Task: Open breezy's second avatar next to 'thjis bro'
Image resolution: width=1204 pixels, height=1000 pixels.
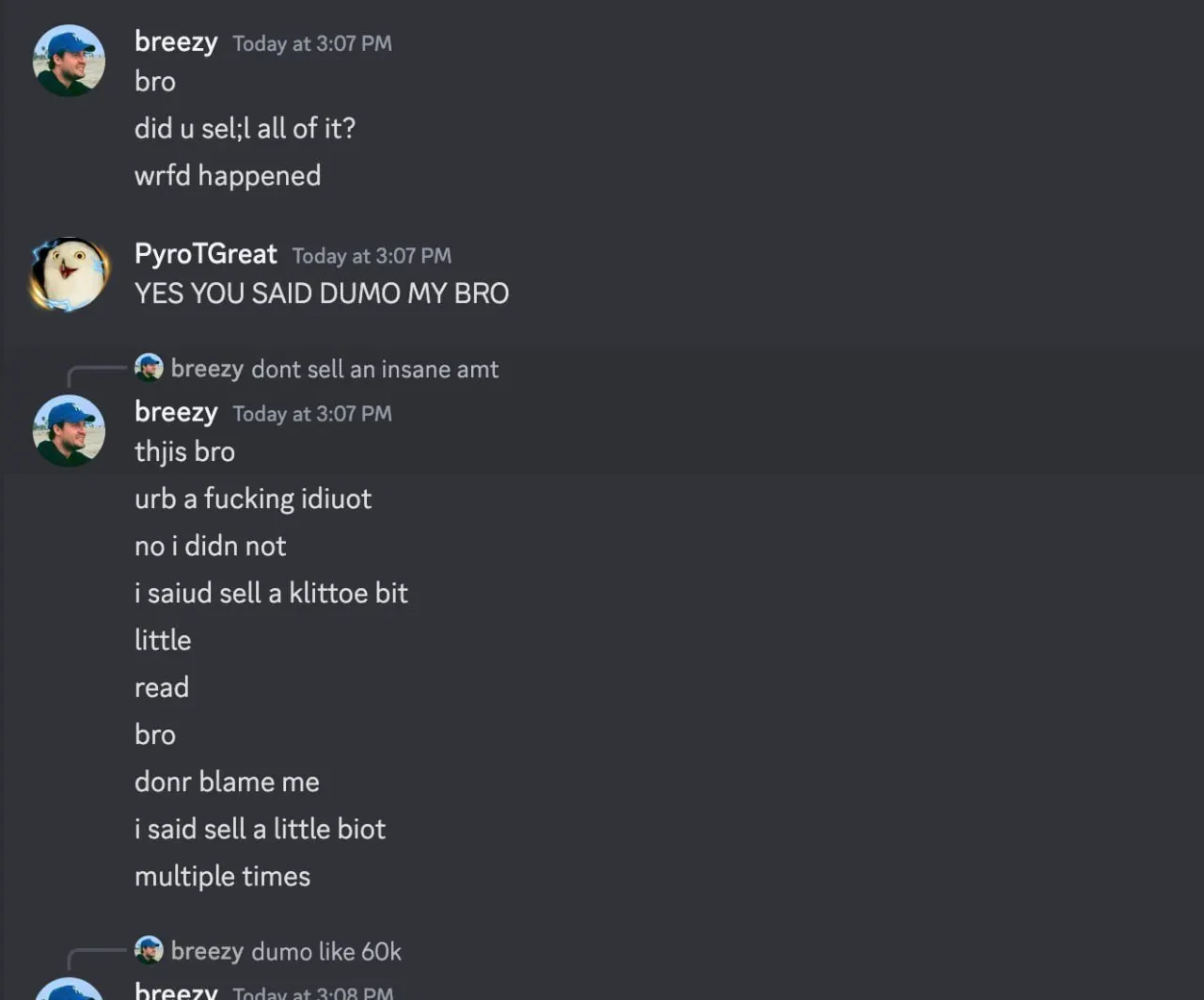Action: [69, 431]
